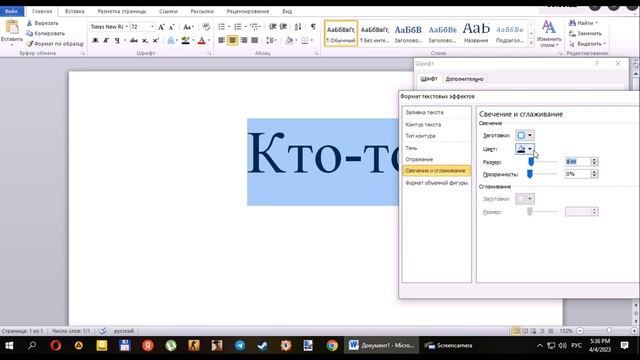Switch to the Рецензирование ribbon tab

click(248, 11)
